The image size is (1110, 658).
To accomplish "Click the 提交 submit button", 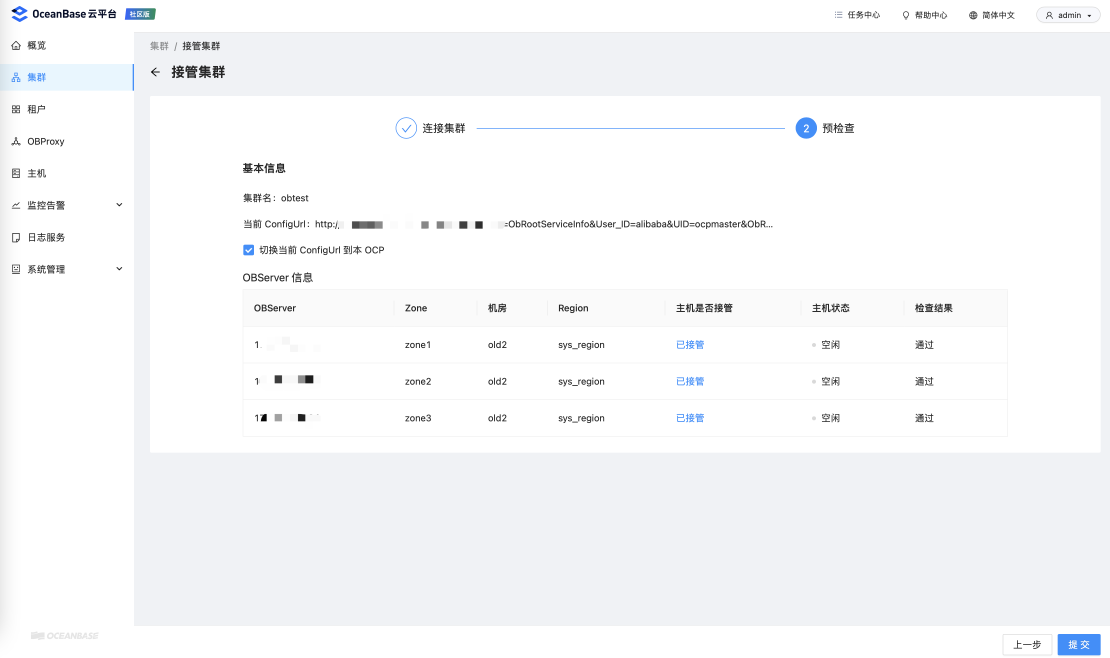I will 1079,645.
